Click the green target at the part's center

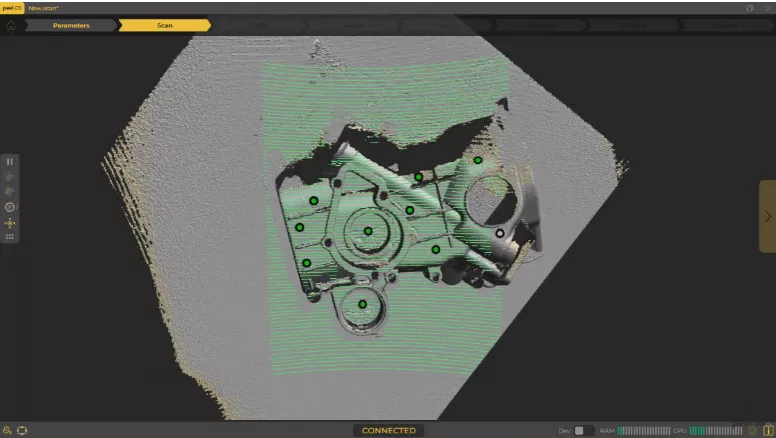pos(368,231)
